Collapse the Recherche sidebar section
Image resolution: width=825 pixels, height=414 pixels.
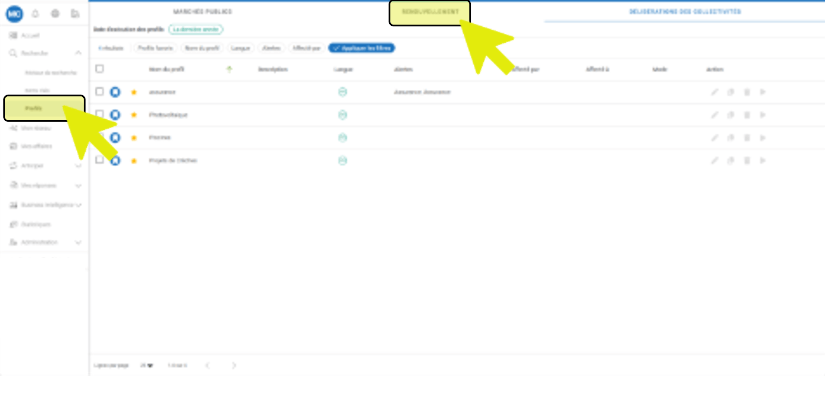(78, 52)
